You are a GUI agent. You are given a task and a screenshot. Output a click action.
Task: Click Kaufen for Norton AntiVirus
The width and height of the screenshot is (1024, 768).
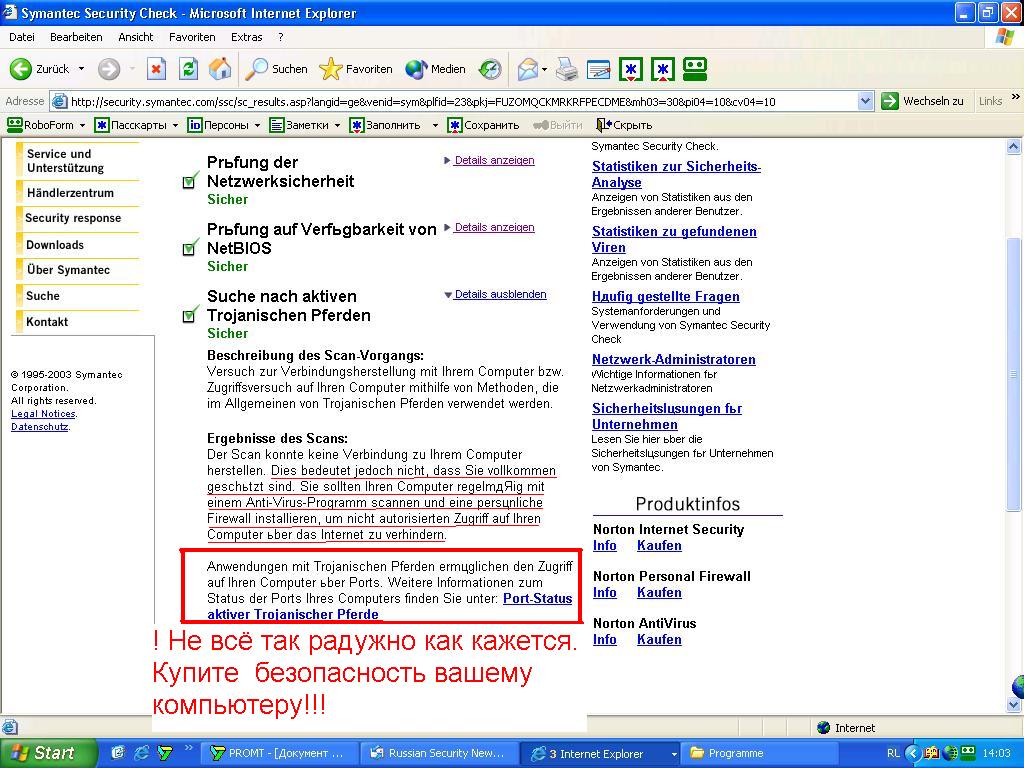[x=659, y=639]
